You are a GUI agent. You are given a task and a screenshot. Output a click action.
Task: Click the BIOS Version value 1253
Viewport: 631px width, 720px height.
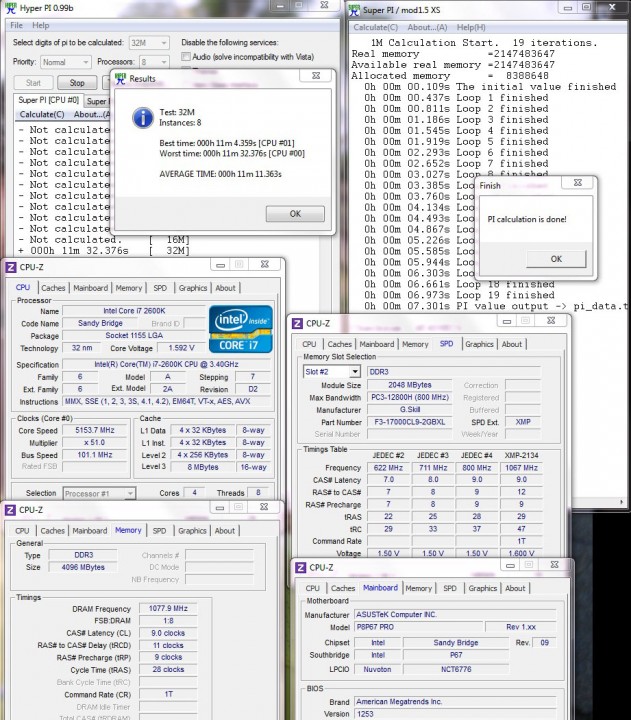pyautogui.click(x=455, y=714)
